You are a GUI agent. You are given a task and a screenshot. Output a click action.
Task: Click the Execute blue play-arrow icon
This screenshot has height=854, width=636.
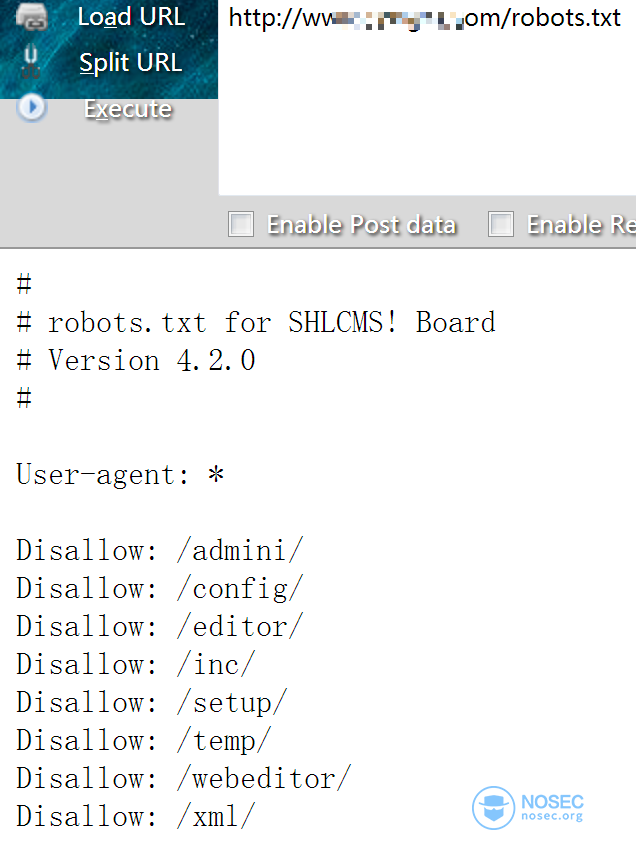click(x=32, y=107)
